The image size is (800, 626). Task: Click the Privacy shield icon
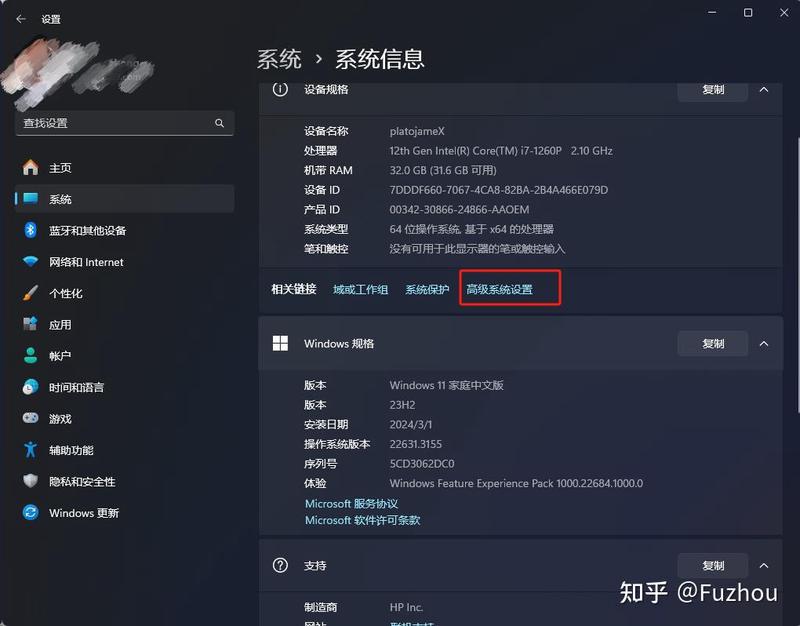click(31, 481)
